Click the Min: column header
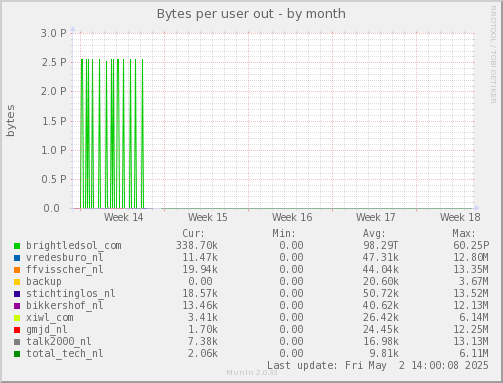The width and height of the screenshot is (503, 383). click(284, 233)
